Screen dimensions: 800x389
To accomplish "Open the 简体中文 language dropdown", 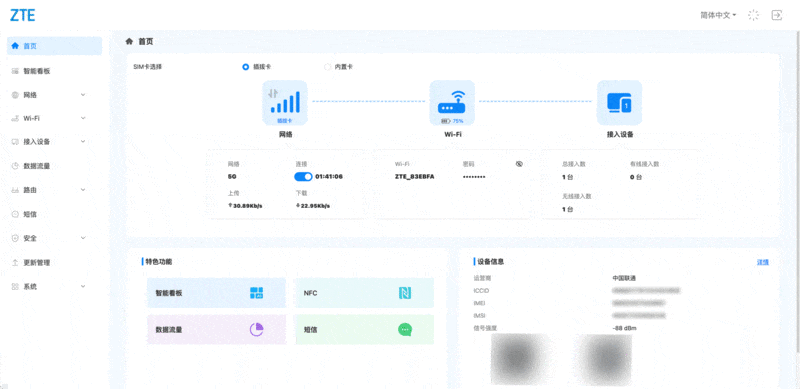I will coord(718,15).
